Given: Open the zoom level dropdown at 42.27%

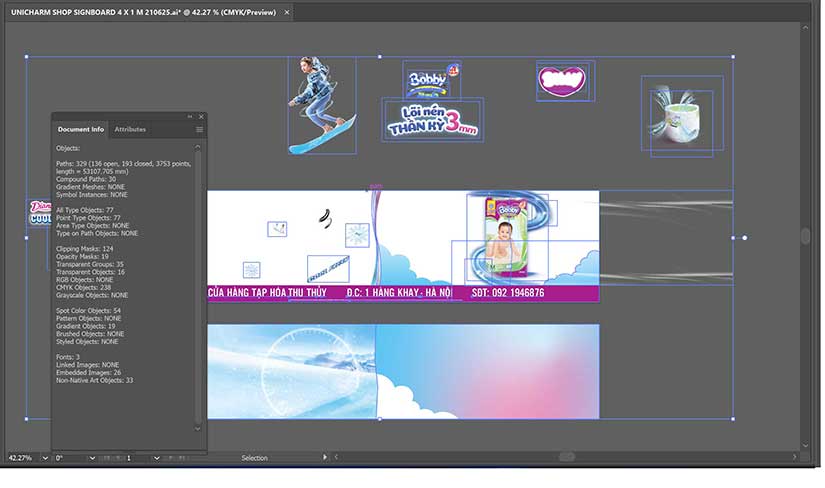Looking at the screenshot, I should tap(45, 458).
